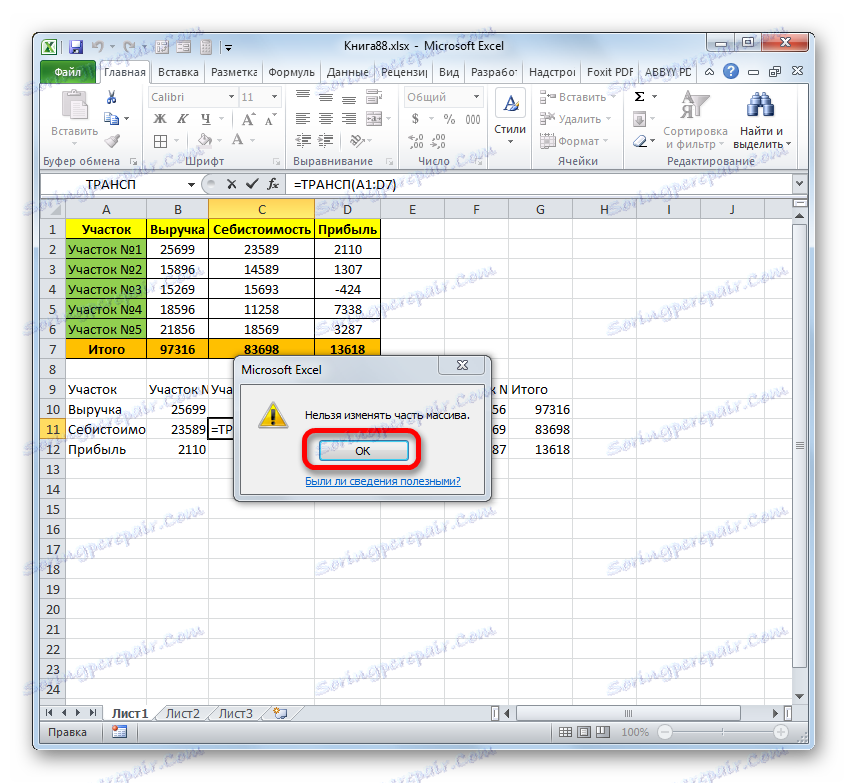The image size is (848, 783).
Task: Open the ТРАНСП name box dropdown
Action: pyautogui.click(x=191, y=185)
